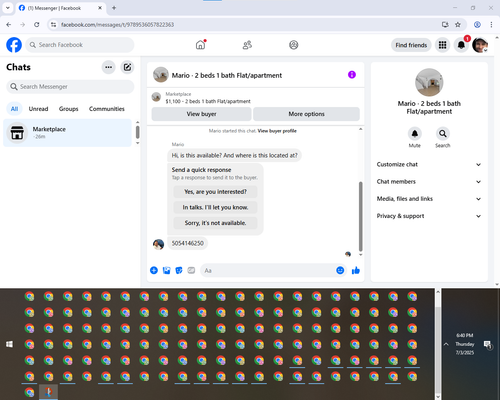
Task: Send a thumbs-up like
Action: point(356,270)
